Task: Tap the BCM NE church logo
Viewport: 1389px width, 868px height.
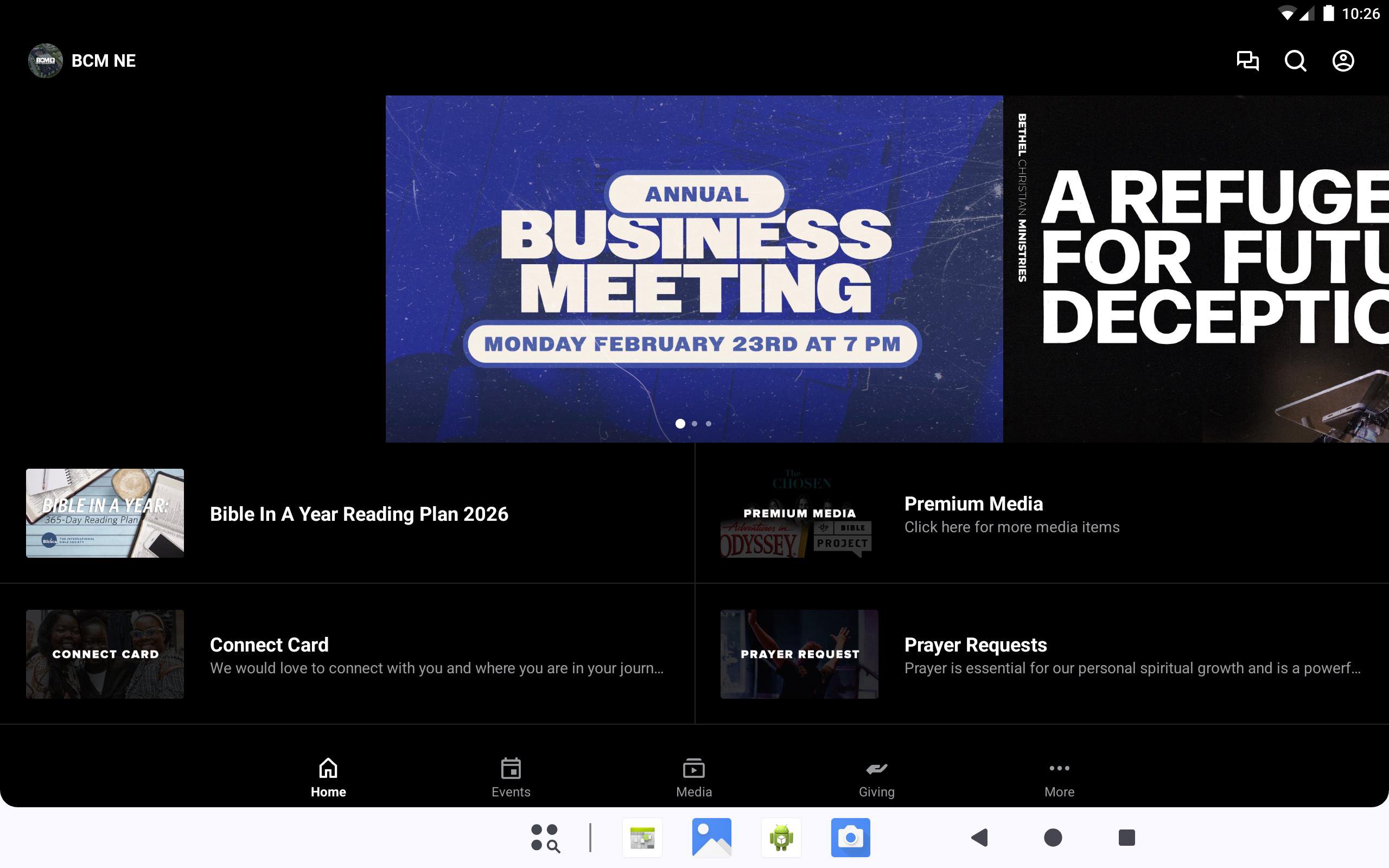Action: click(46, 60)
